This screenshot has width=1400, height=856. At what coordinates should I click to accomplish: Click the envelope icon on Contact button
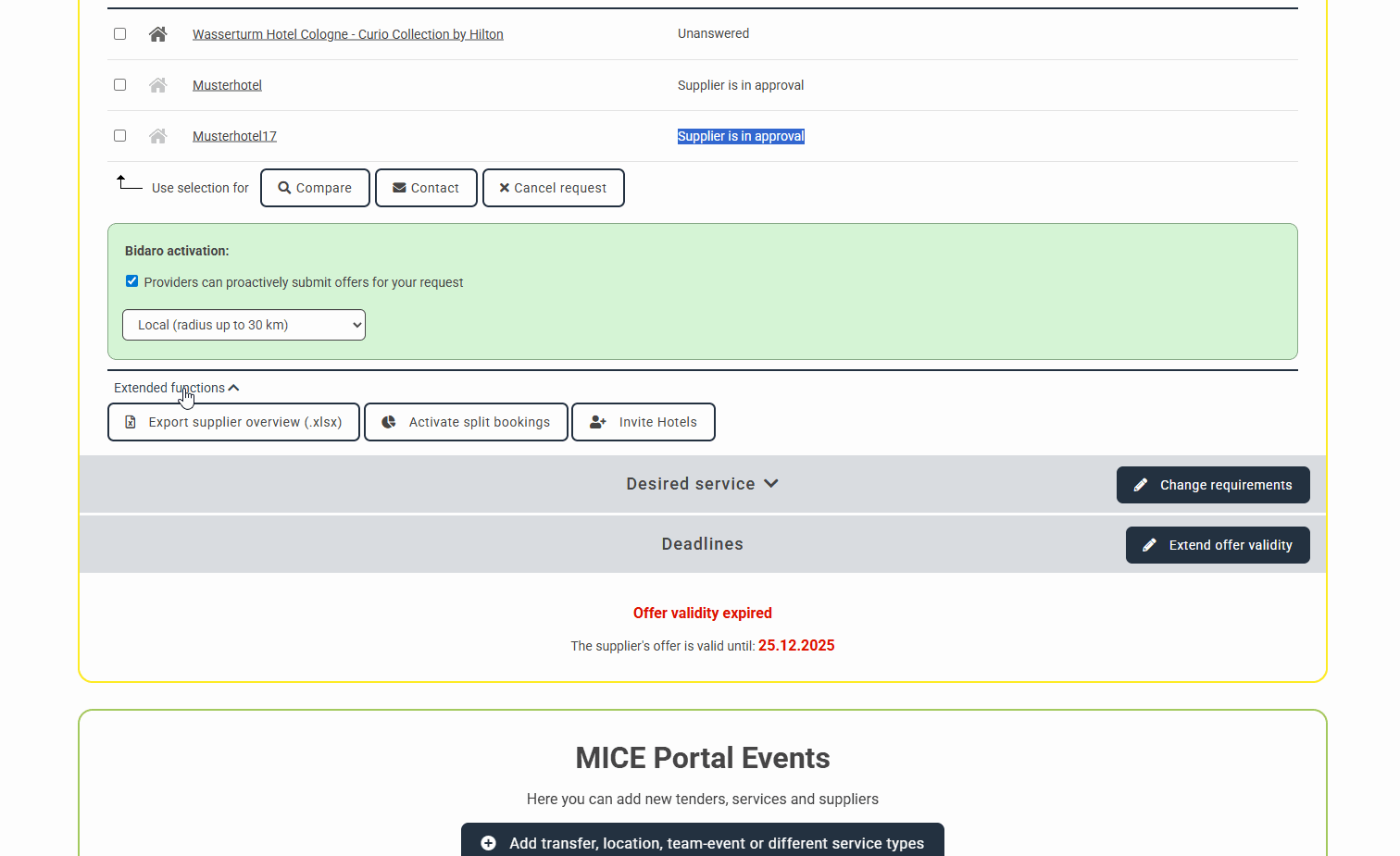point(399,187)
